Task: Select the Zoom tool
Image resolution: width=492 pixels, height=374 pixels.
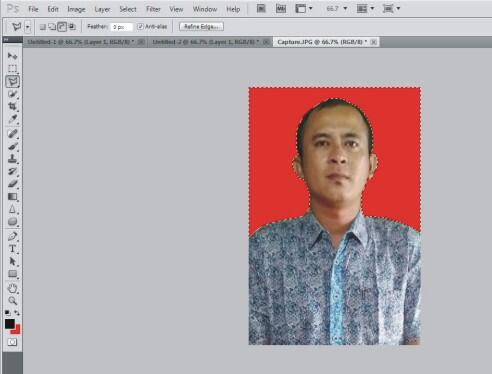Action: pos(13,301)
